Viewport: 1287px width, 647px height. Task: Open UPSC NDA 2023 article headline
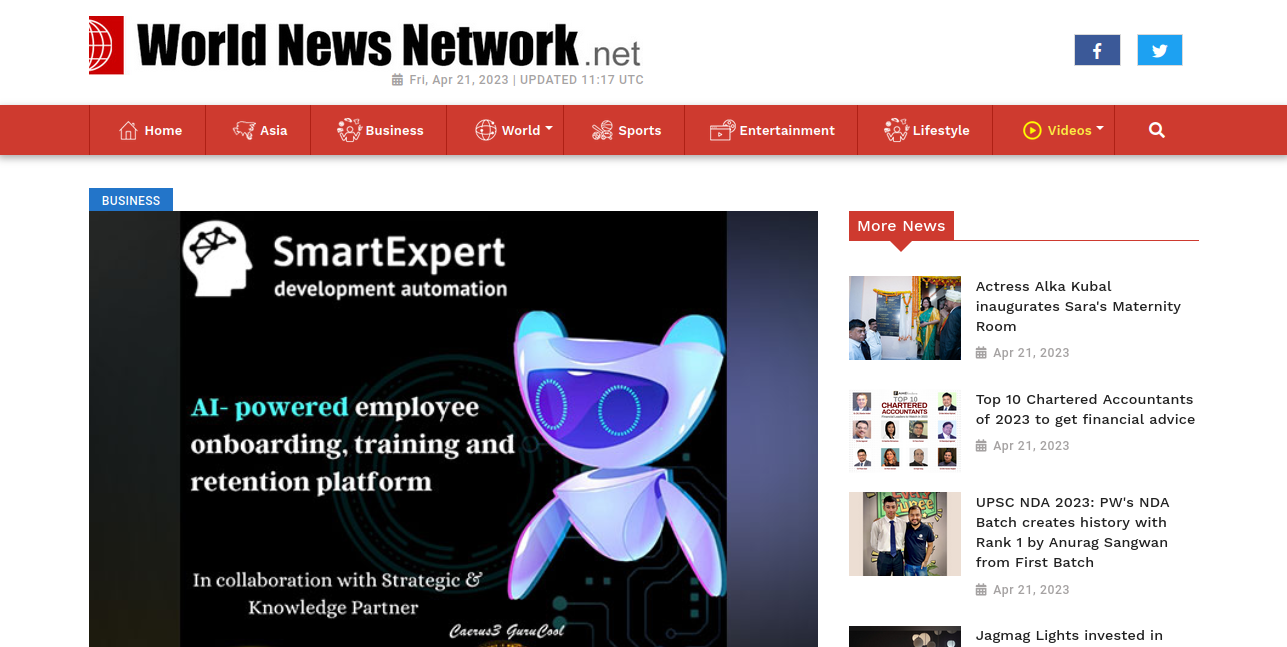(x=1072, y=532)
